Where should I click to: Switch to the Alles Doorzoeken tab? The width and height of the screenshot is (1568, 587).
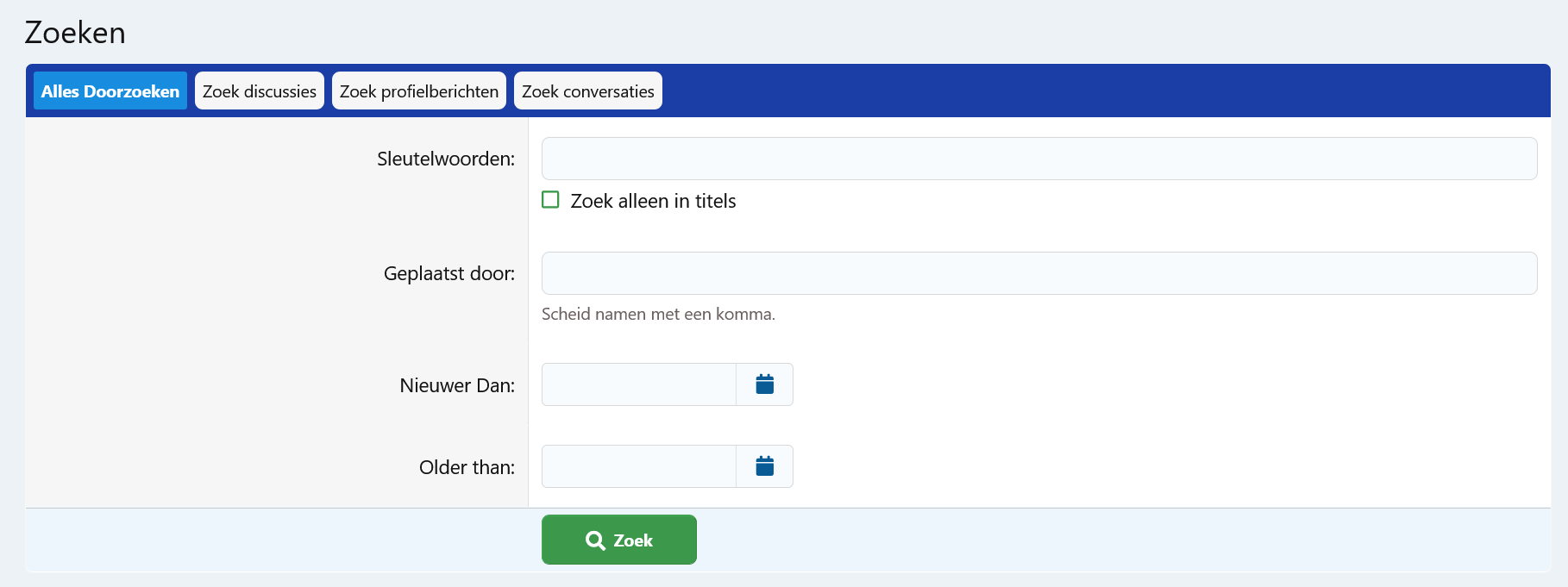pos(110,91)
